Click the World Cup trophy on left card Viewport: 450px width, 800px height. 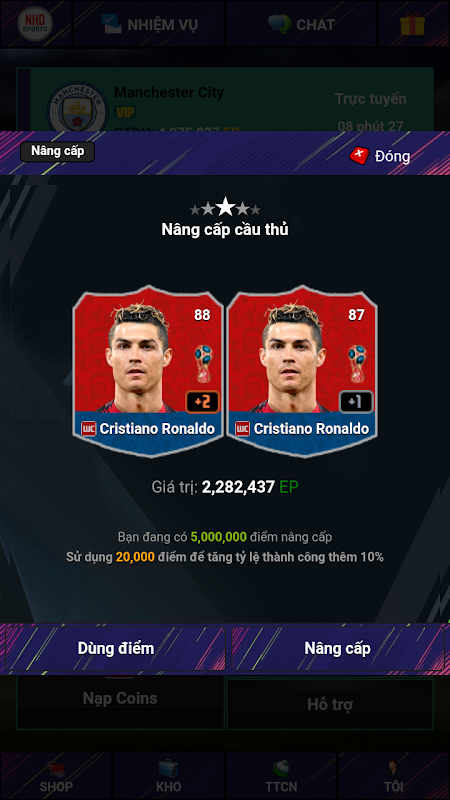pos(205,363)
